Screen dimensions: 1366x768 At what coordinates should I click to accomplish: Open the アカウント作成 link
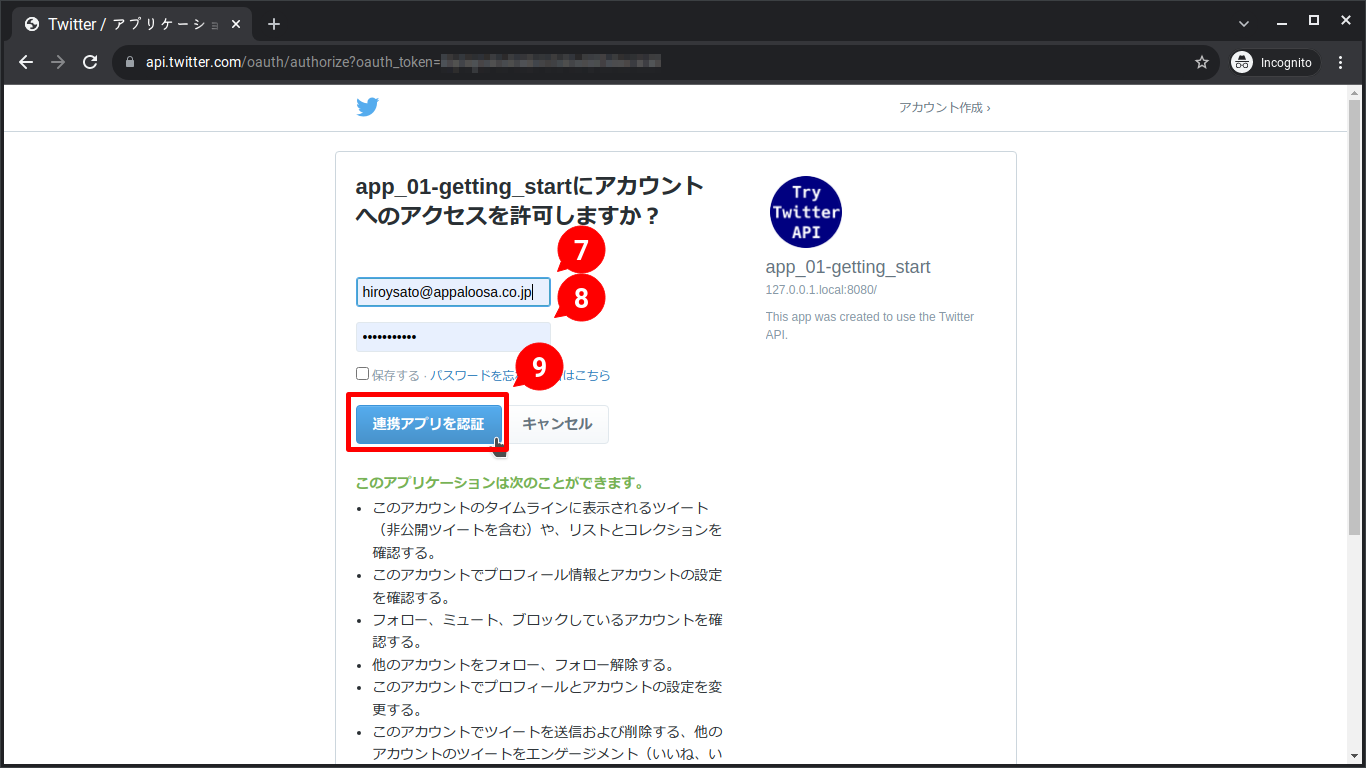944,107
